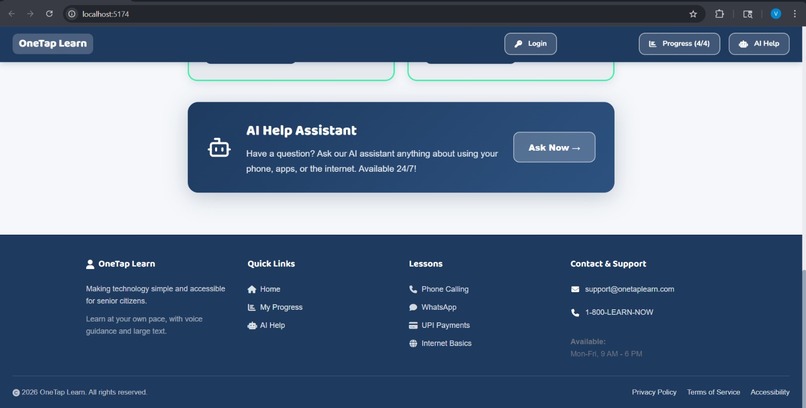This screenshot has width=806, height=408.
Task: Click the user icon beside footer OneTap Learn
Action: coord(90,264)
